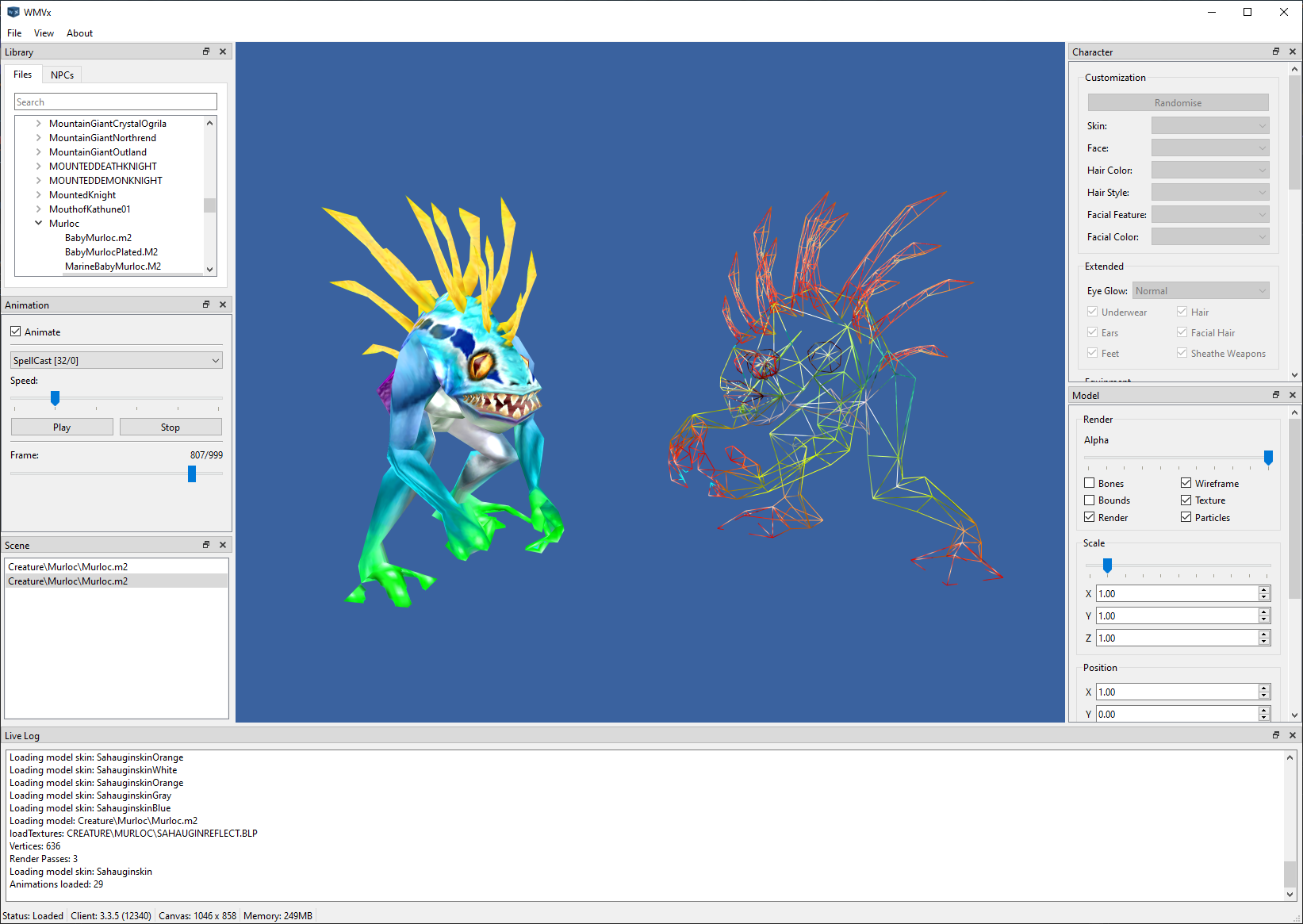Close the Animation panel
Screen dimensions: 1303x924
[223, 304]
